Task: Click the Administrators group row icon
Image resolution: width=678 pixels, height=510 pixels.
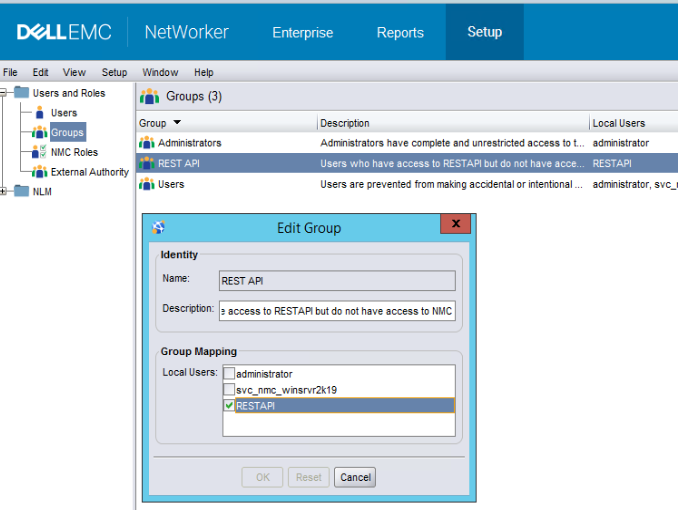Action: (147, 142)
